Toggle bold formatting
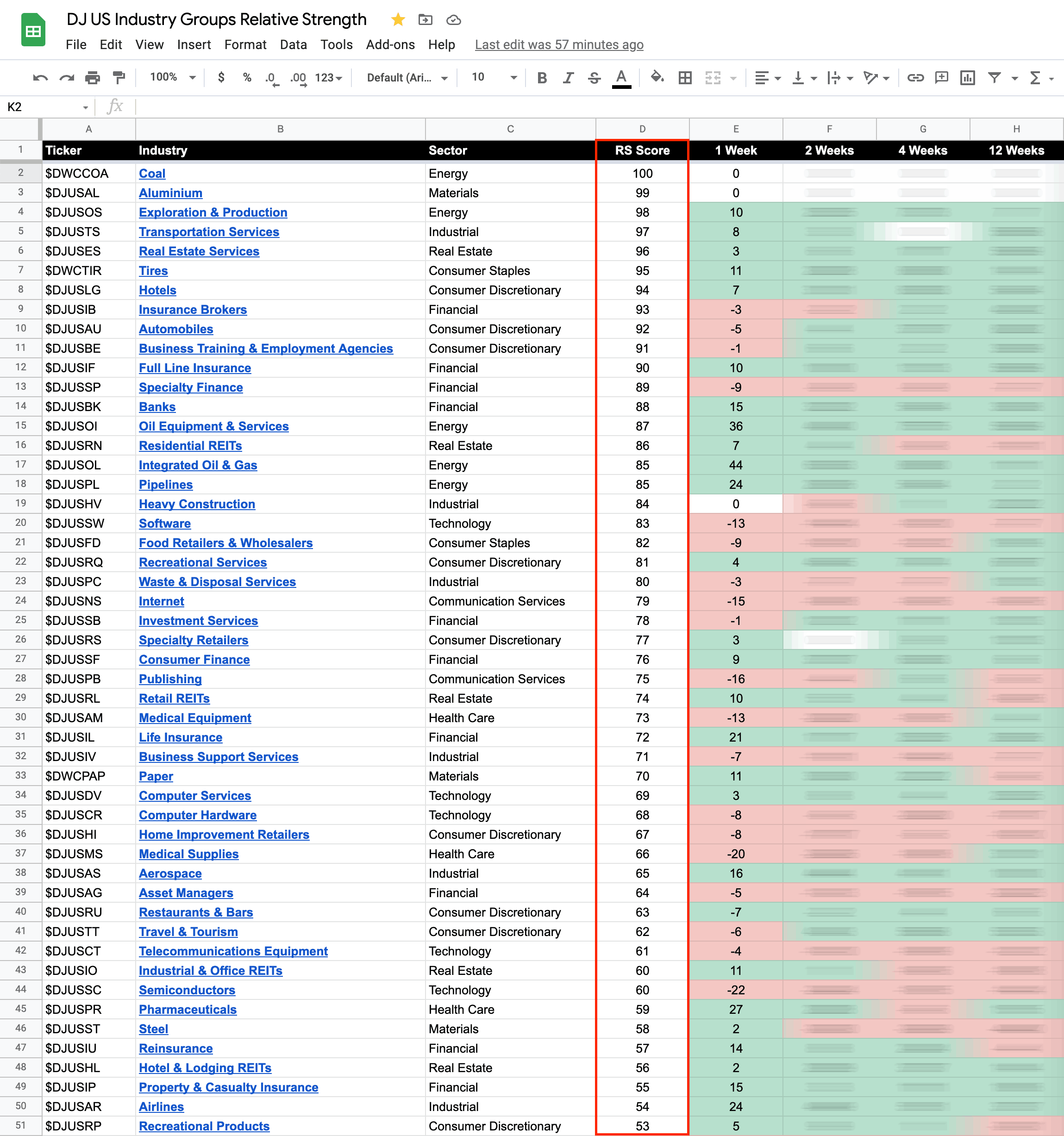 pyautogui.click(x=542, y=78)
